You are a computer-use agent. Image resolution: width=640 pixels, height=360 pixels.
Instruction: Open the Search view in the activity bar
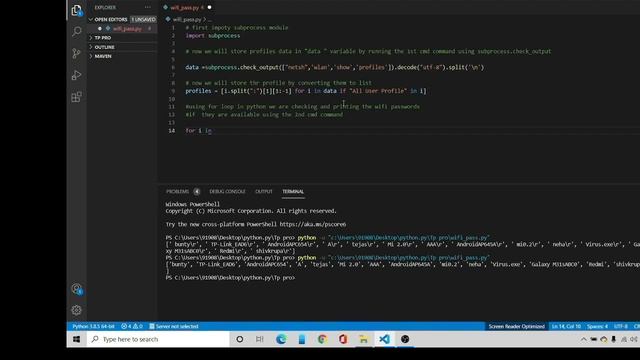(76, 31)
